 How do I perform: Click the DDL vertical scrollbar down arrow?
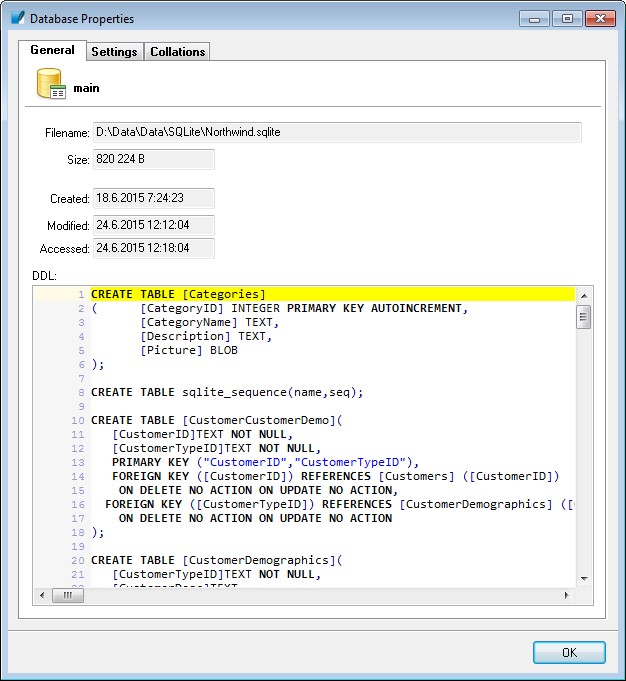pos(583,578)
